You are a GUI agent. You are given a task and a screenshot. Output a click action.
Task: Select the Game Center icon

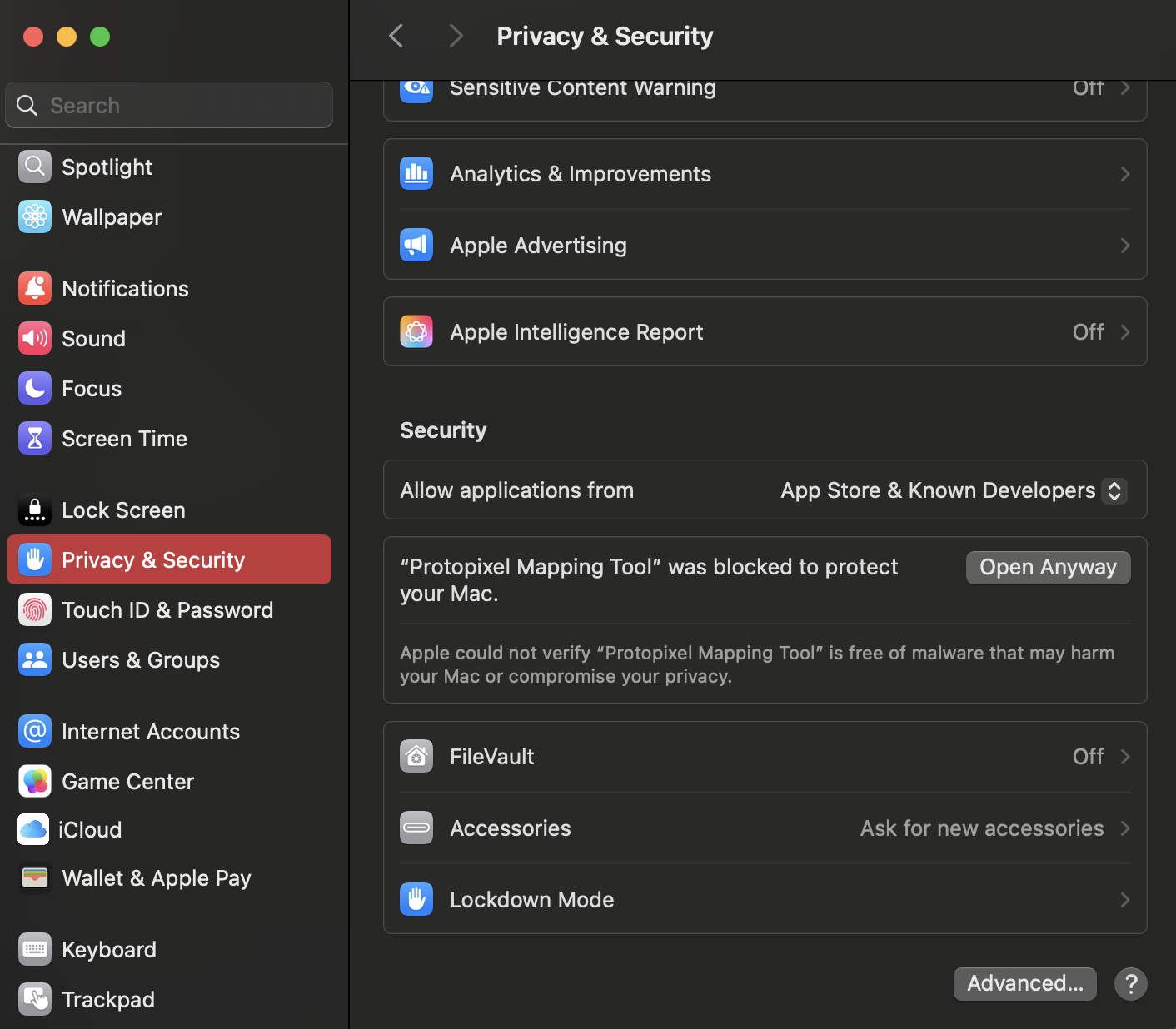point(35,782)
